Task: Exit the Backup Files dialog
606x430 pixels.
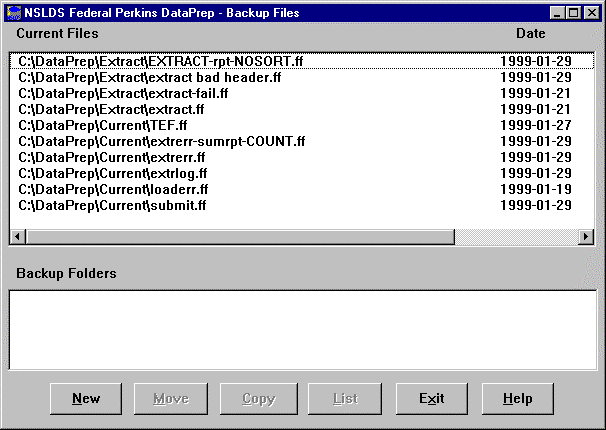Action: pos(432,399)
